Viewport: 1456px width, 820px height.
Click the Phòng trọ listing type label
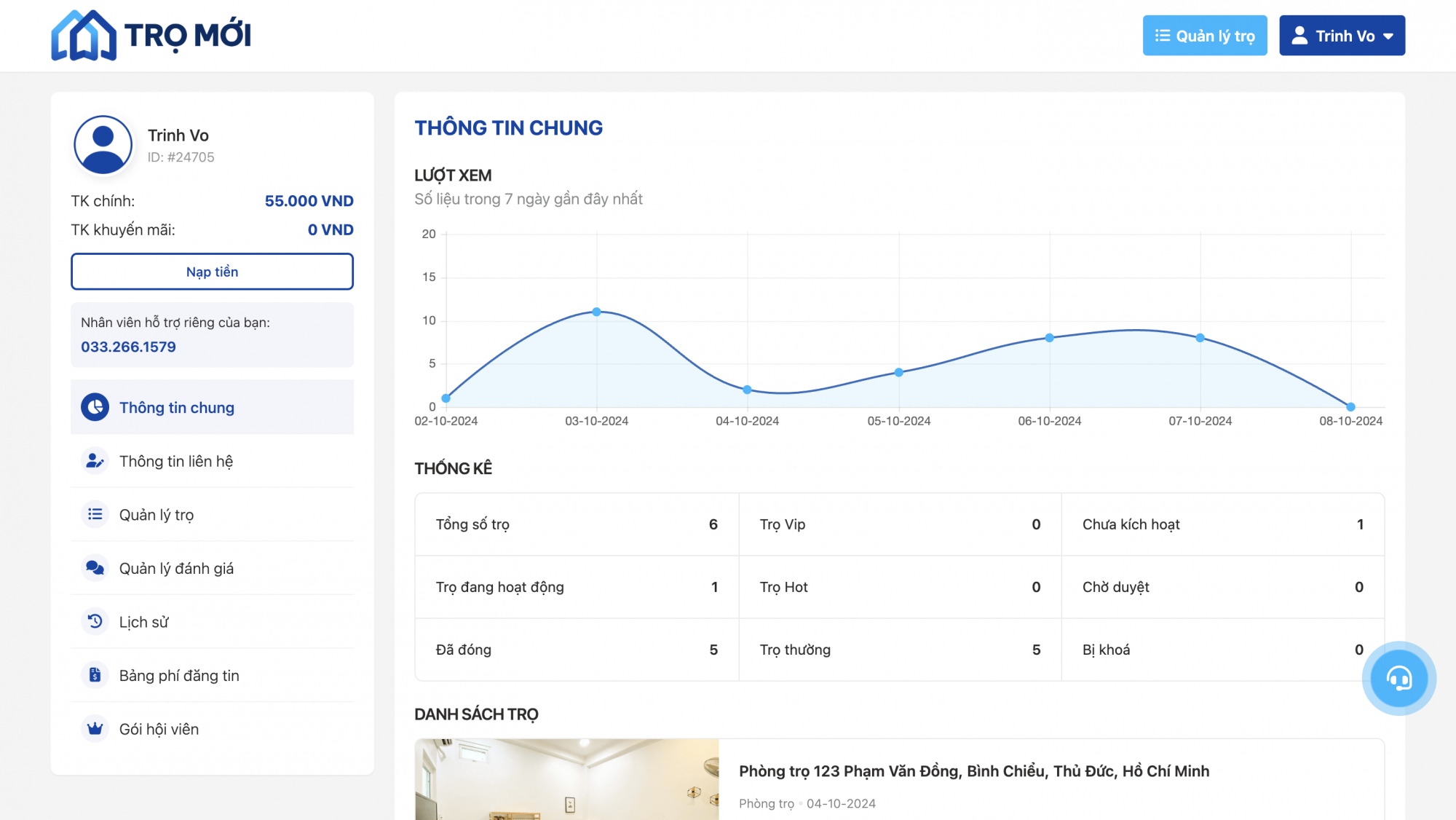(x=766, y=804)
